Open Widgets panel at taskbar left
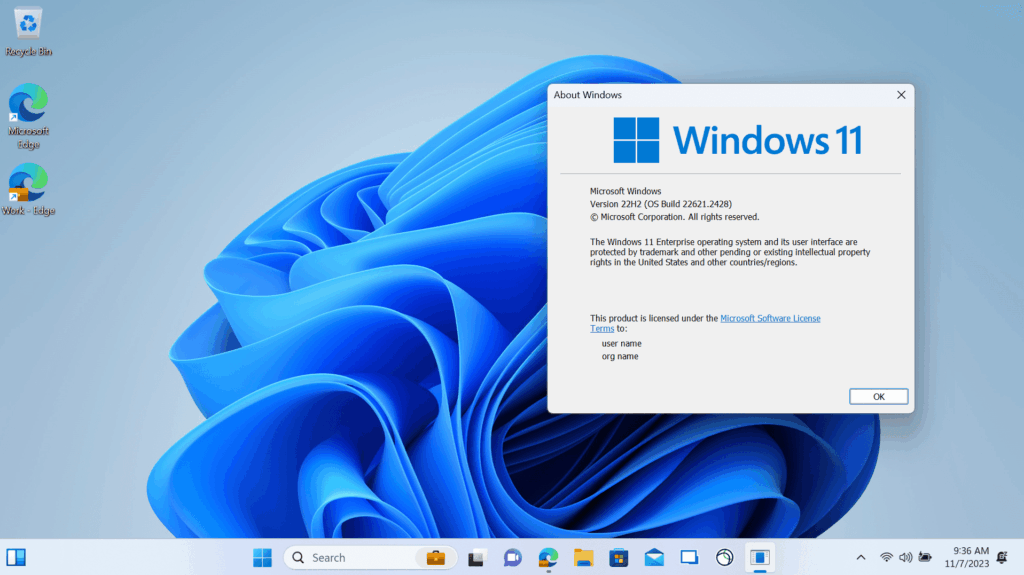The image size is (1024, 575). 16,557
